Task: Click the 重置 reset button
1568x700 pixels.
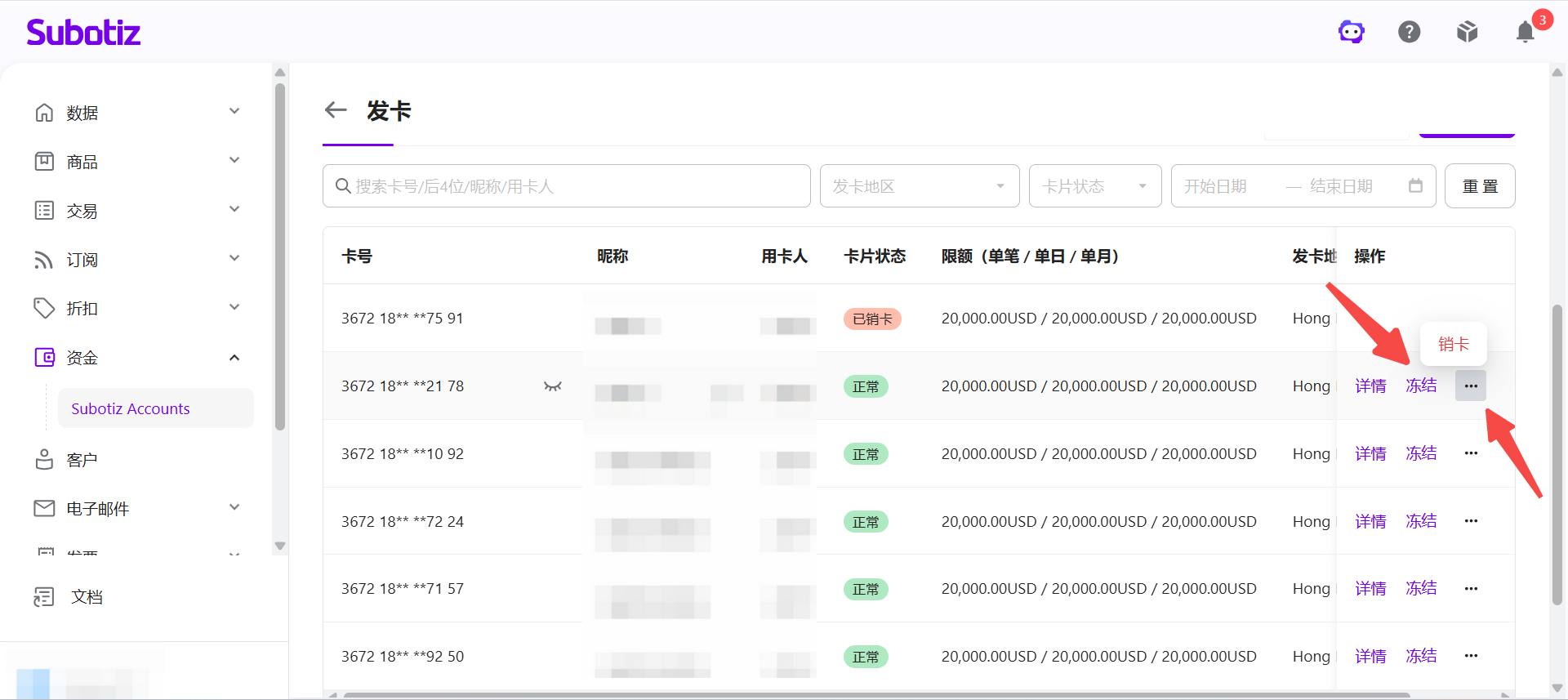Action: point(1480,186)
